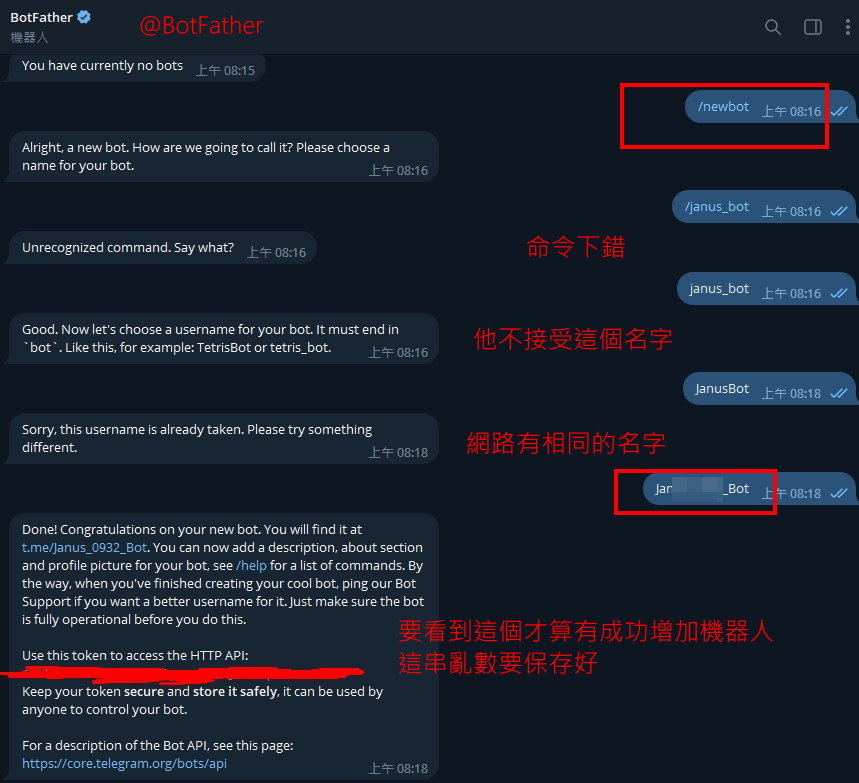Viewport: 859px width, 783px height.
Task: Open the core.telegram.org/bots/api link
Action: [124, 763]
